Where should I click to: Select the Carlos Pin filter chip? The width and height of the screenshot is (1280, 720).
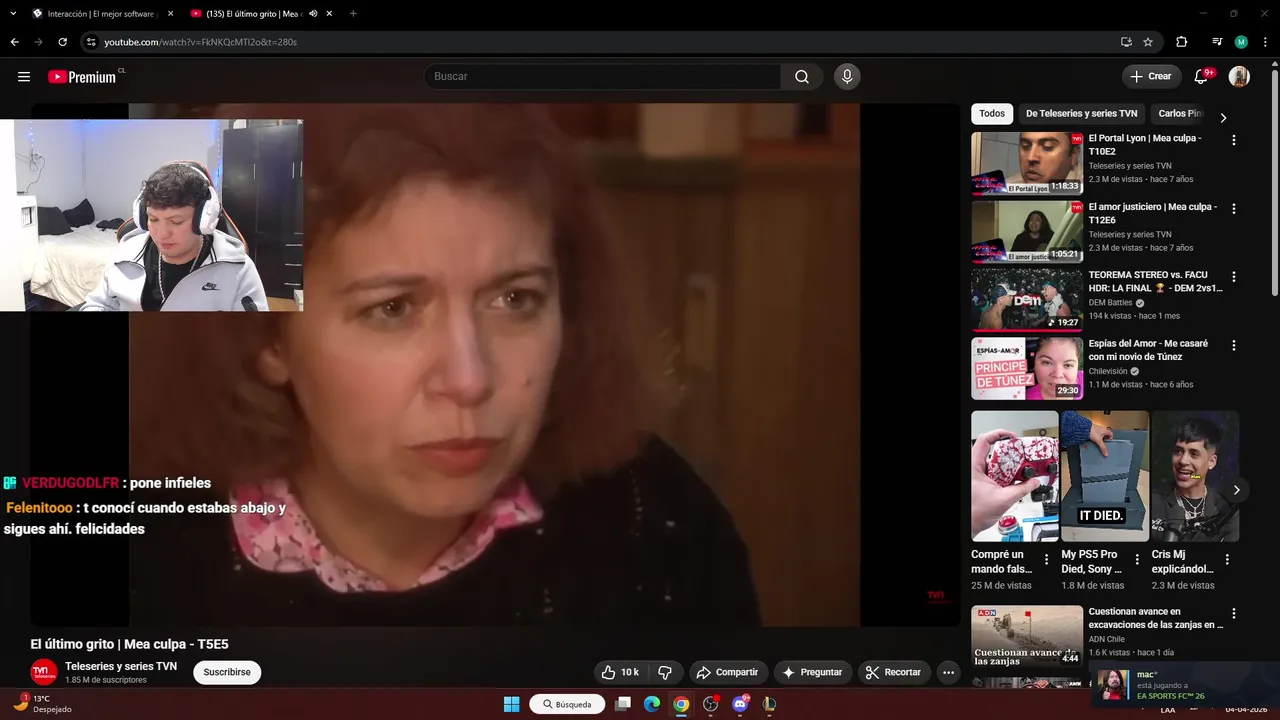[1180, 114]
